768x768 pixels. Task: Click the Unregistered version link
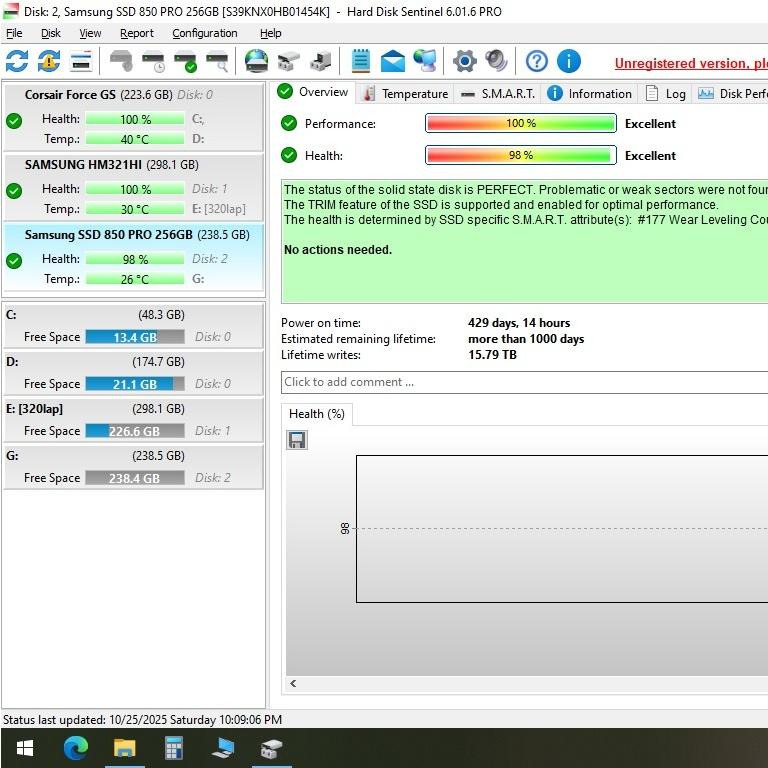(x=690, y=63)
